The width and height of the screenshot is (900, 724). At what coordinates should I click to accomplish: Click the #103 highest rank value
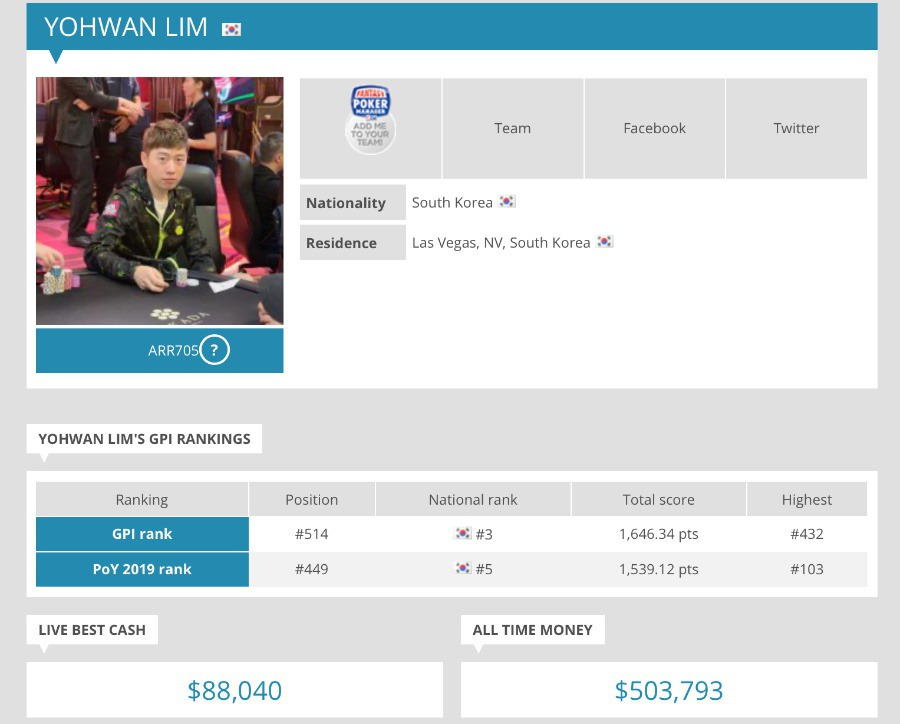coord(806,569)
